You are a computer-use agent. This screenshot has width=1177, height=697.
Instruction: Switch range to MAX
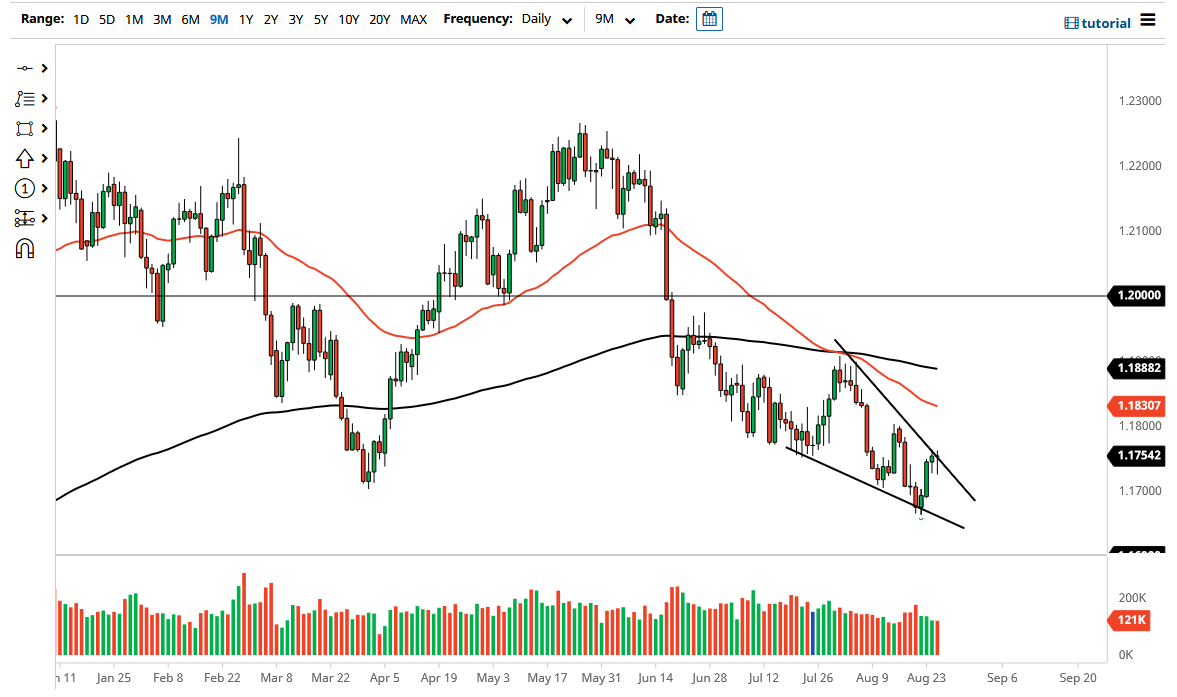[413, 19]
